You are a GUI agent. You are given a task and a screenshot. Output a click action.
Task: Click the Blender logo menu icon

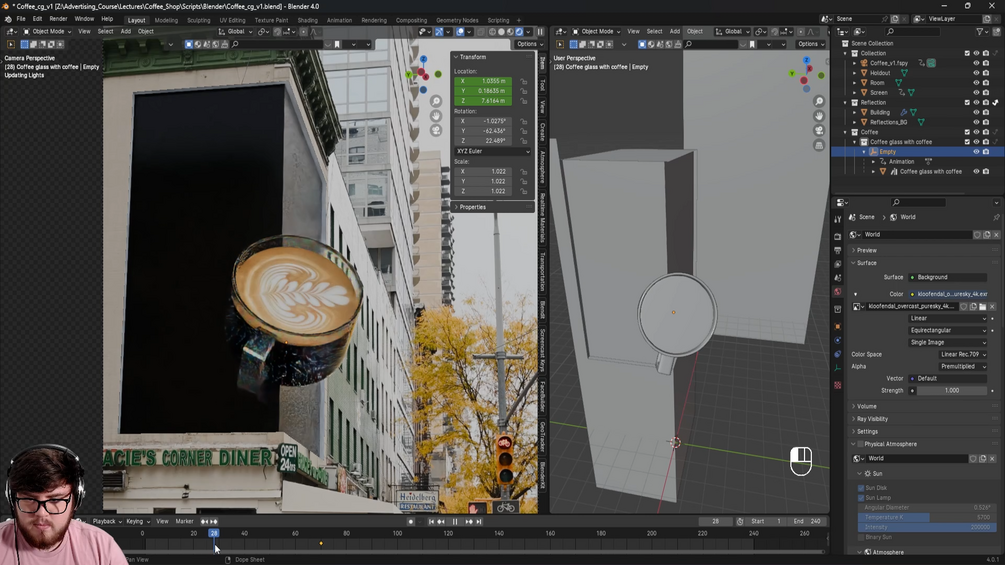pos(8,19)
